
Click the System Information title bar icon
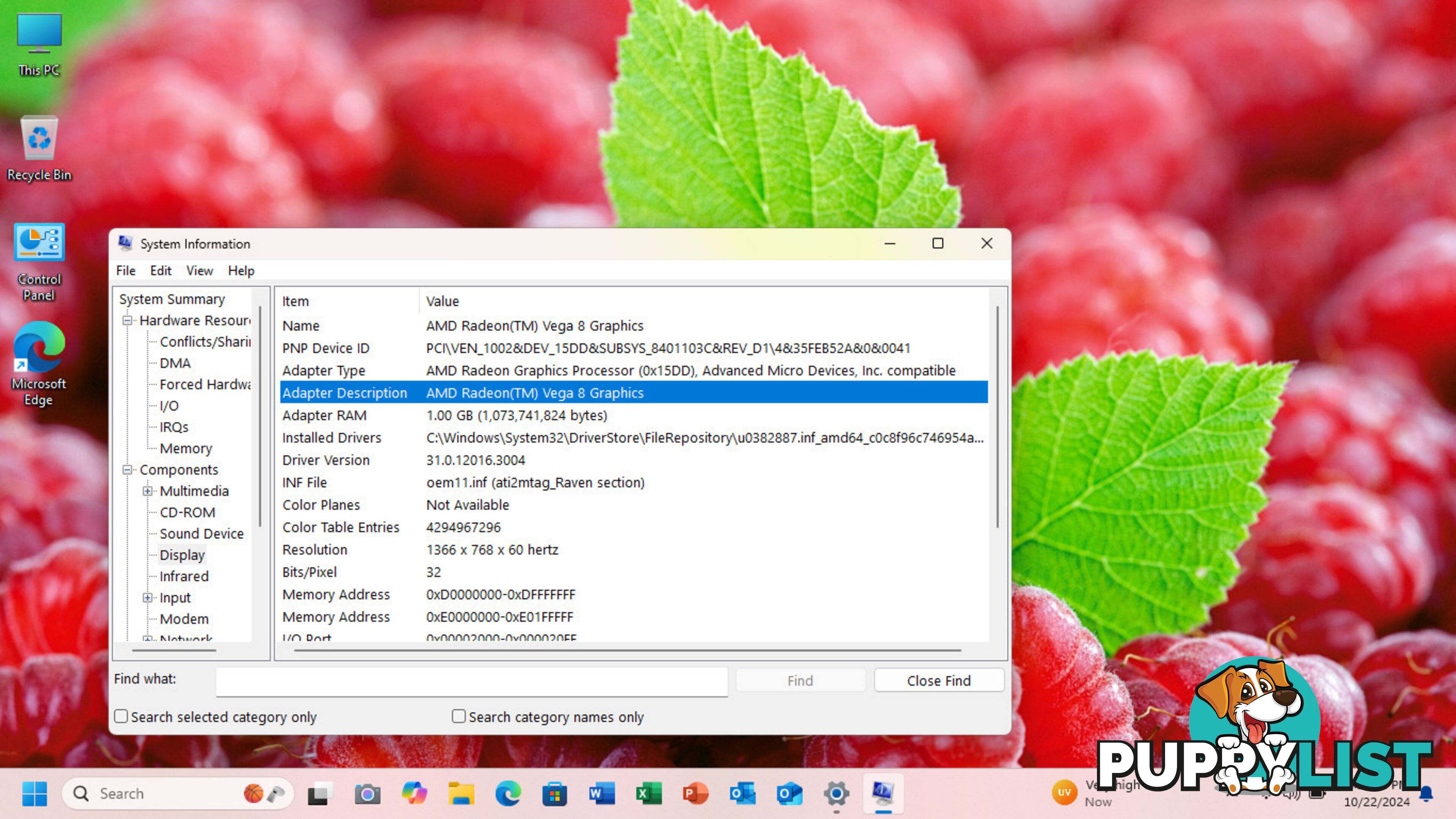pyautogui.click(x=125, y=243)
